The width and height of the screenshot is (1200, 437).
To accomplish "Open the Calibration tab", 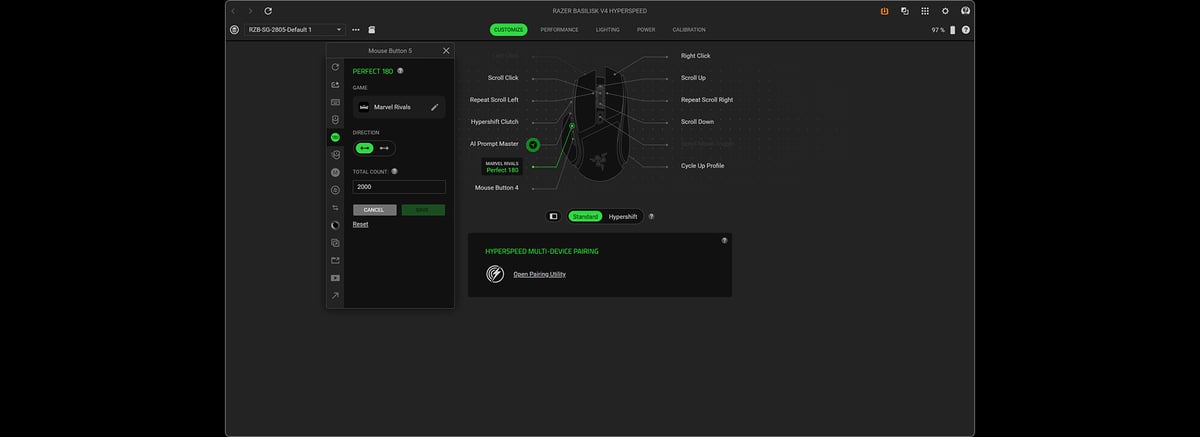I will pos(689,30).
